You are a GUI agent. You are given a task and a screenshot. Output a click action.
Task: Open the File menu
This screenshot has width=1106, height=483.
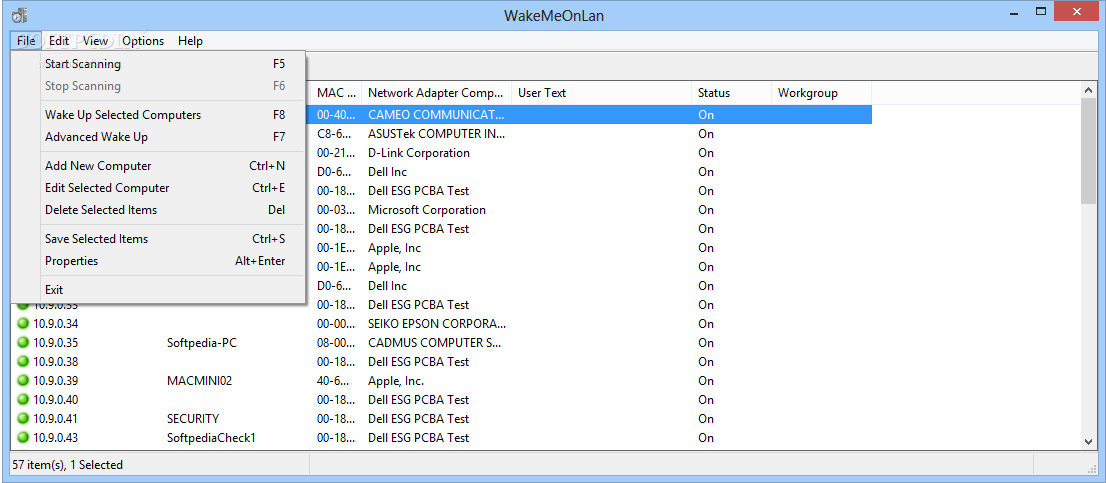26,41
